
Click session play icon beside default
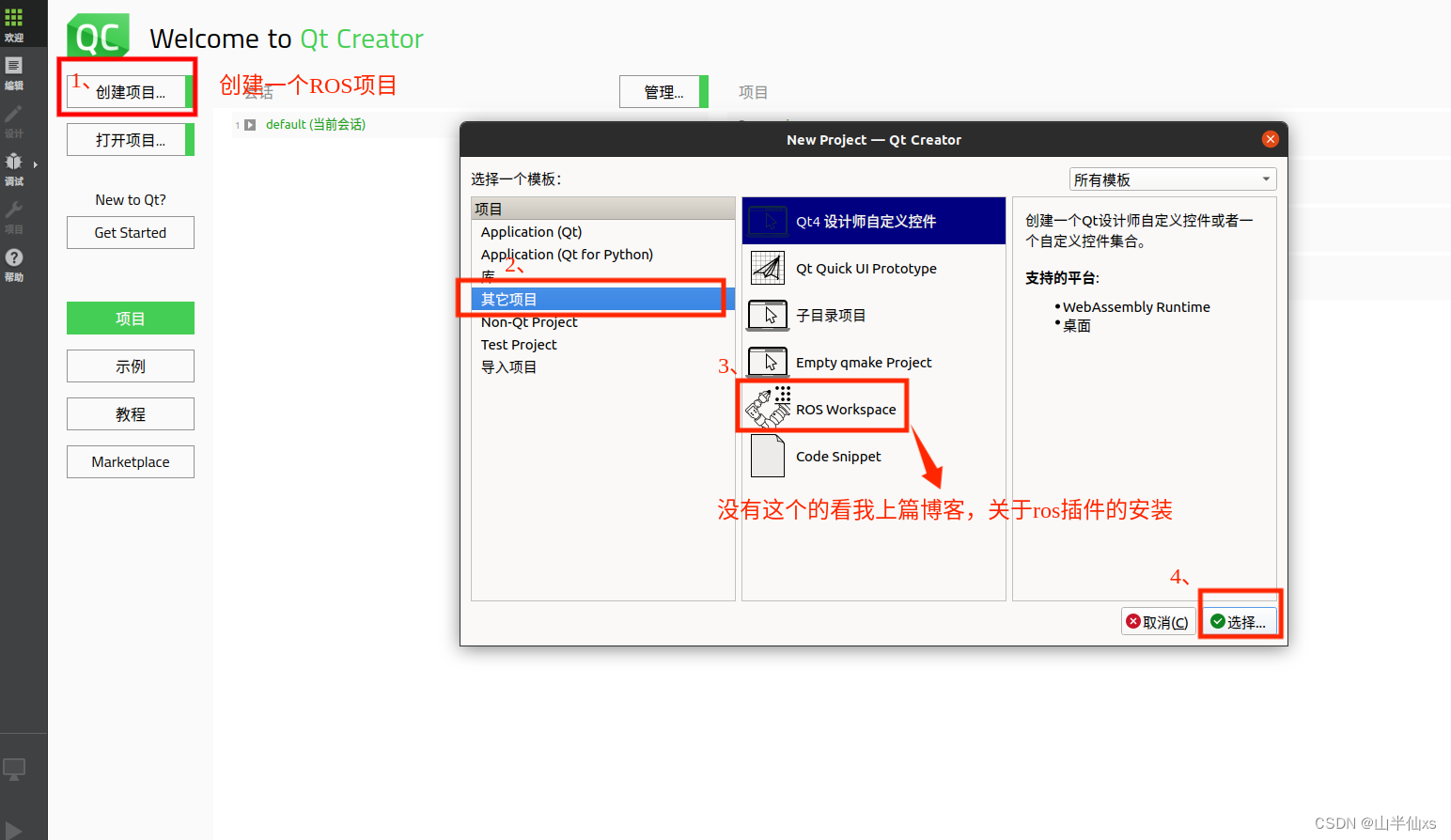pos(250,125)
